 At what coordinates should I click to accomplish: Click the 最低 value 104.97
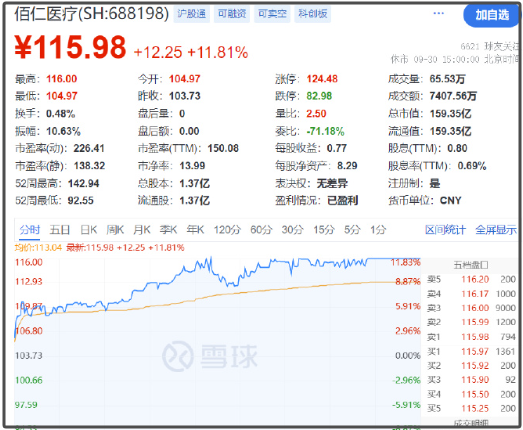click(x=62, y=96)
